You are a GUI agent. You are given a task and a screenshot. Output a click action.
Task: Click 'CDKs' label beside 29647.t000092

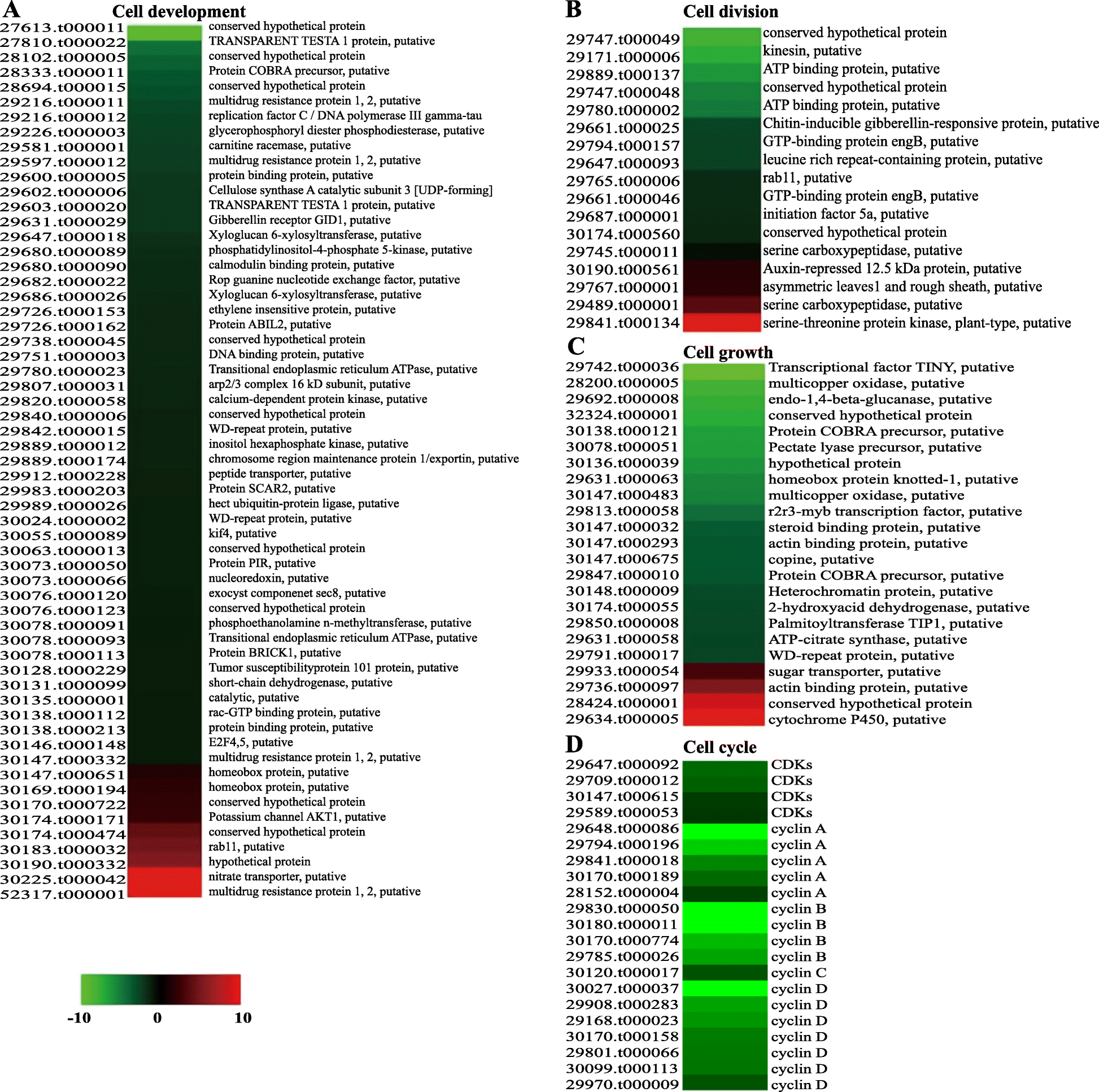tap(791, 765)
